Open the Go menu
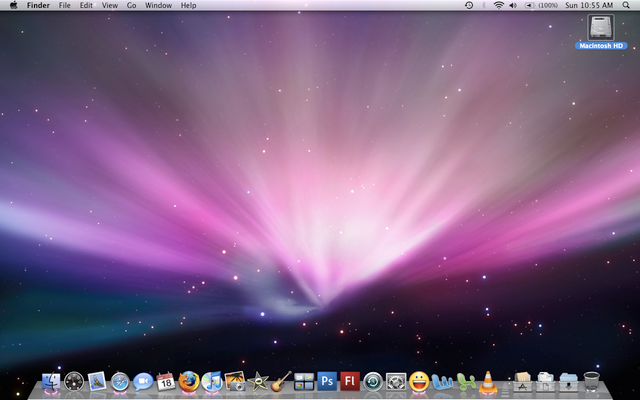The height and width of the screenshot is (400, 640). tap(131, 6)
